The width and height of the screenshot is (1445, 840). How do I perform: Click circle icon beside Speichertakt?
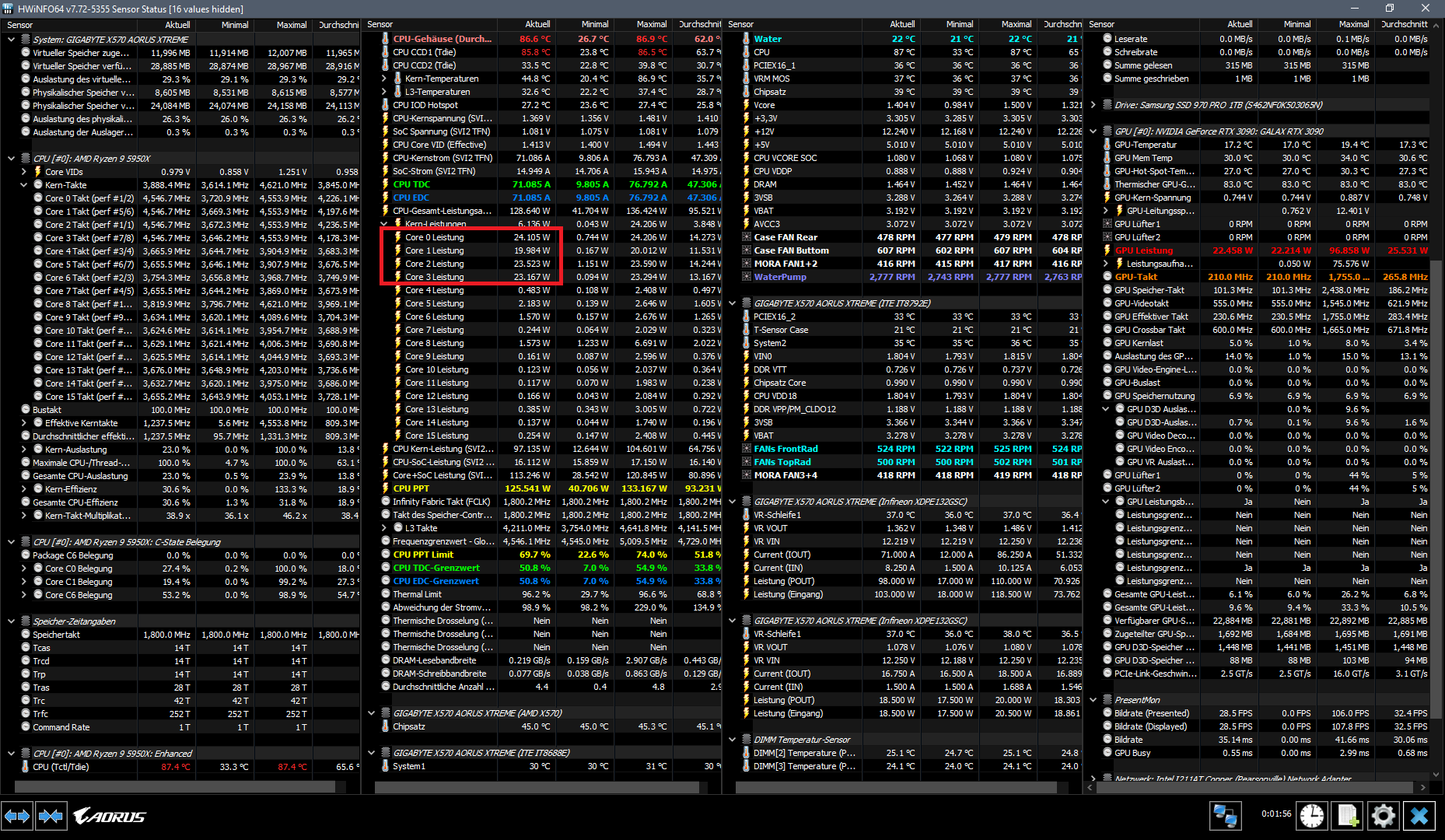tap(25, 634)
